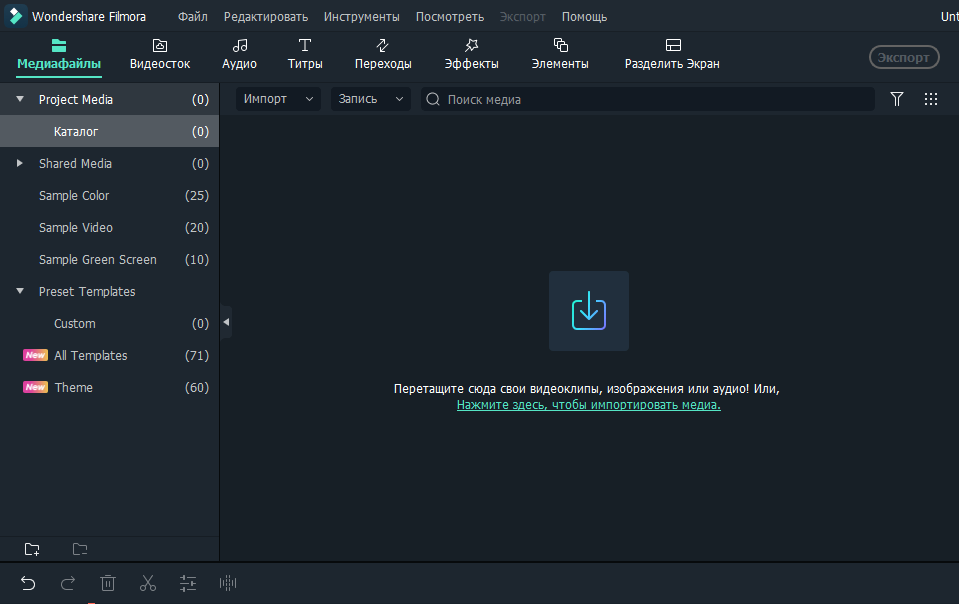Open Sample Video category
The width and height of the screenshot is (959, 604).
tap(109, 227)
